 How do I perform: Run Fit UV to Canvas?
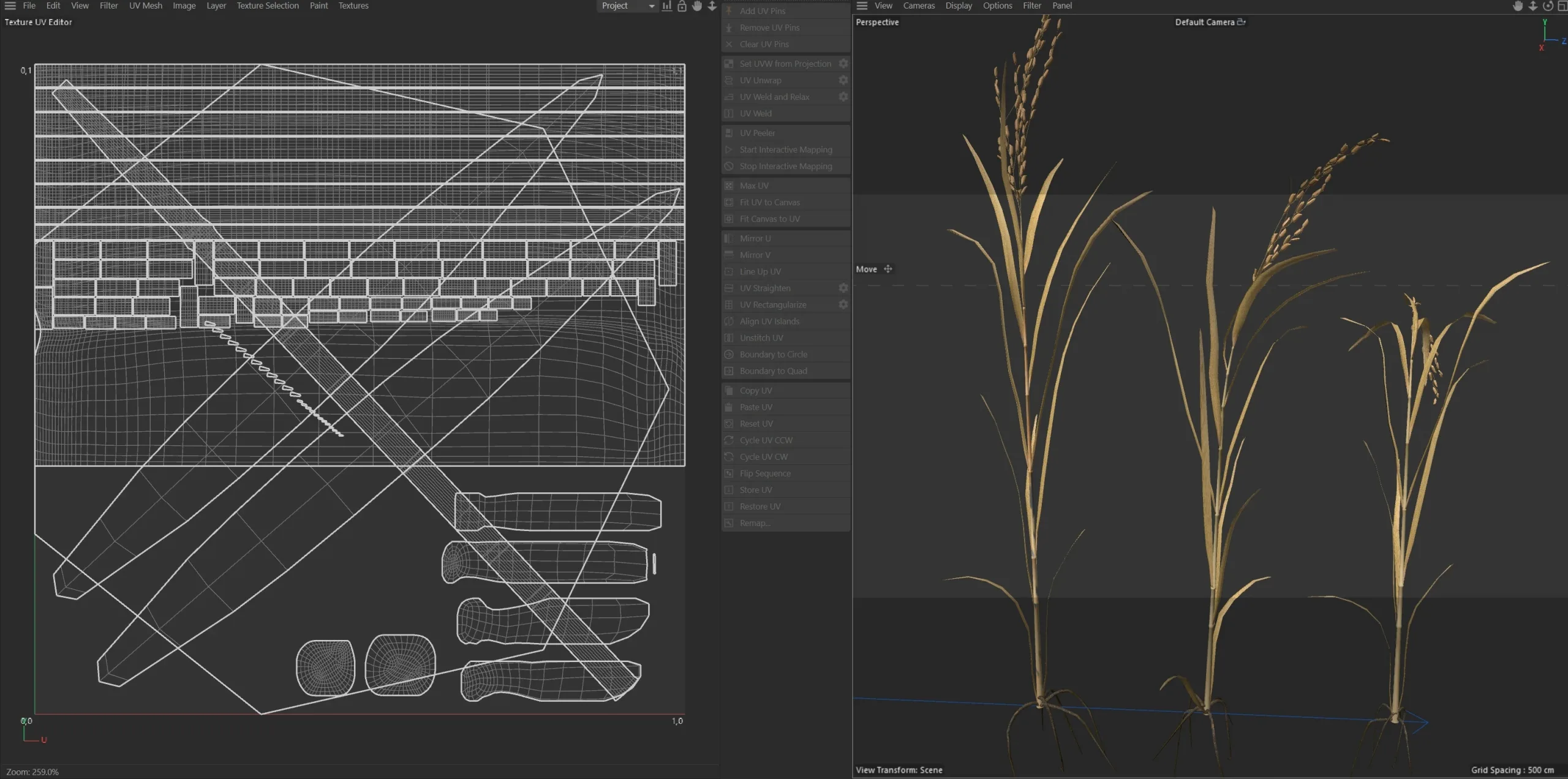click(x=769, y=202)
